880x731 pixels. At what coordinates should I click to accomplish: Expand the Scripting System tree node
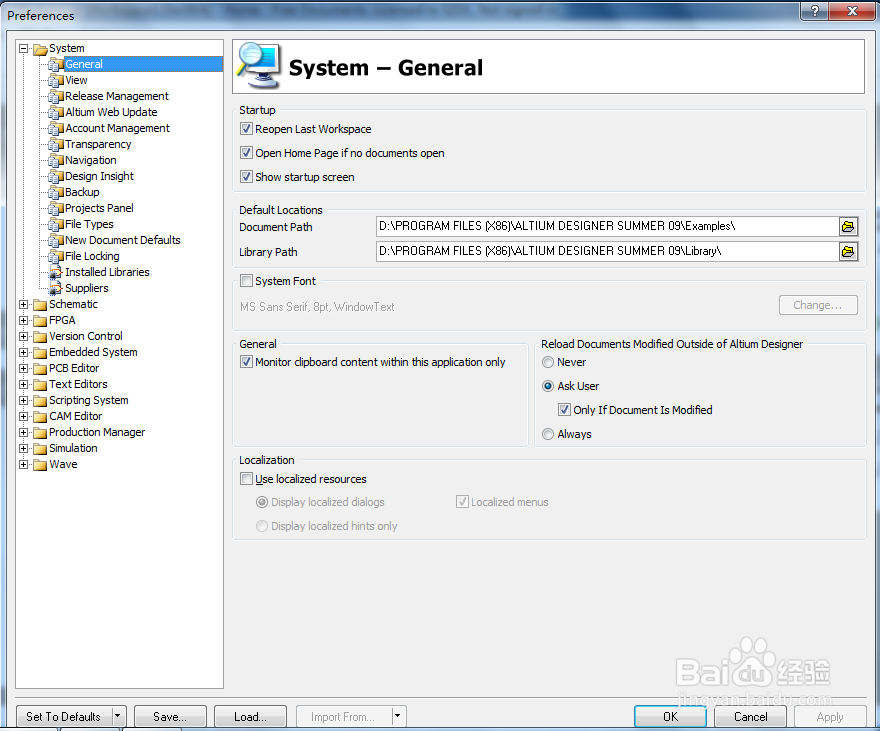point(24,401)
